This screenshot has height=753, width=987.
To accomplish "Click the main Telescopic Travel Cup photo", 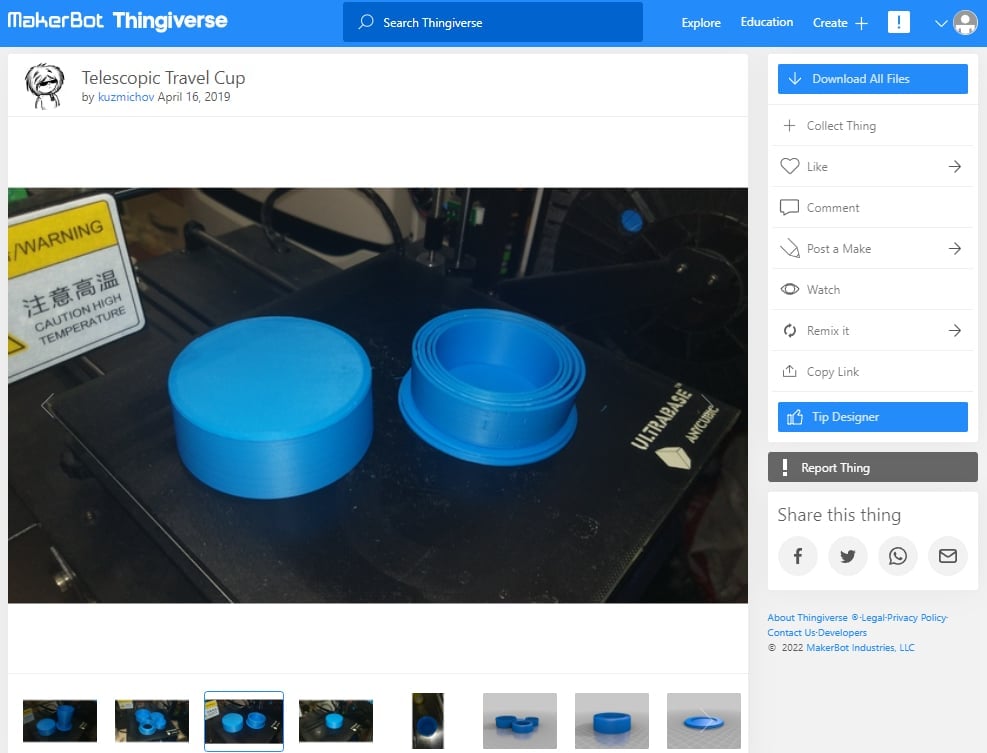I will click(378, 395).
